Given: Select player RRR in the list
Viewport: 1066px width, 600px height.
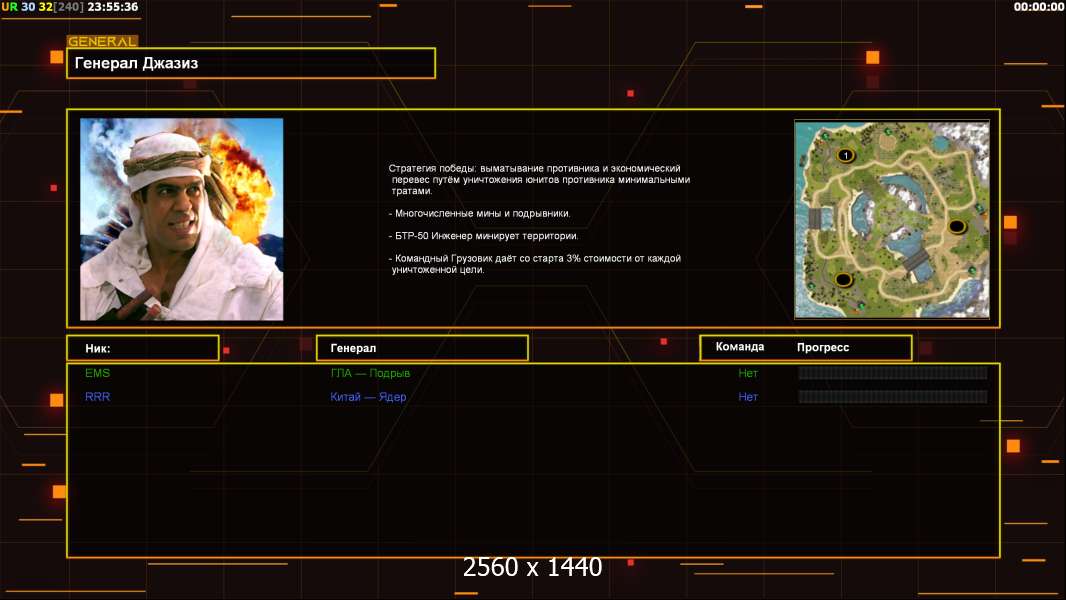Looking at the screenshot, I should 98,397.
